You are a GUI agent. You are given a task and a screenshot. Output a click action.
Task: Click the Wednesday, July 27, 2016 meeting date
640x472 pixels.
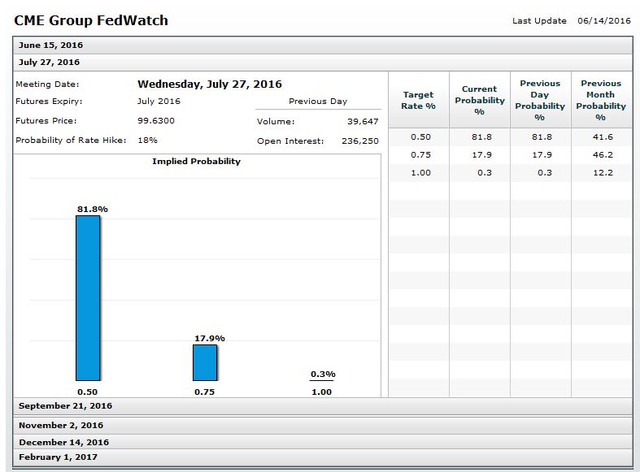pyautogui.click(x=210, y=85)
